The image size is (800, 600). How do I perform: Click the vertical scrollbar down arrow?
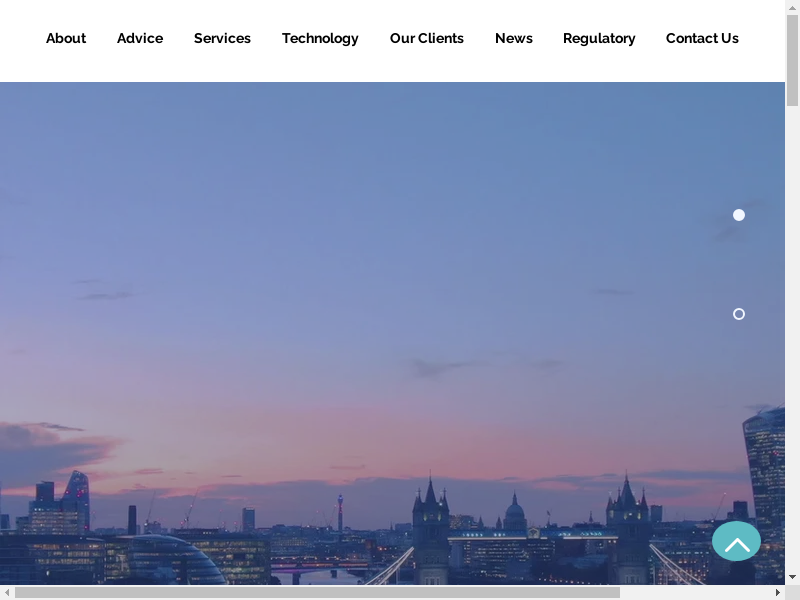(x=792, y=577)
